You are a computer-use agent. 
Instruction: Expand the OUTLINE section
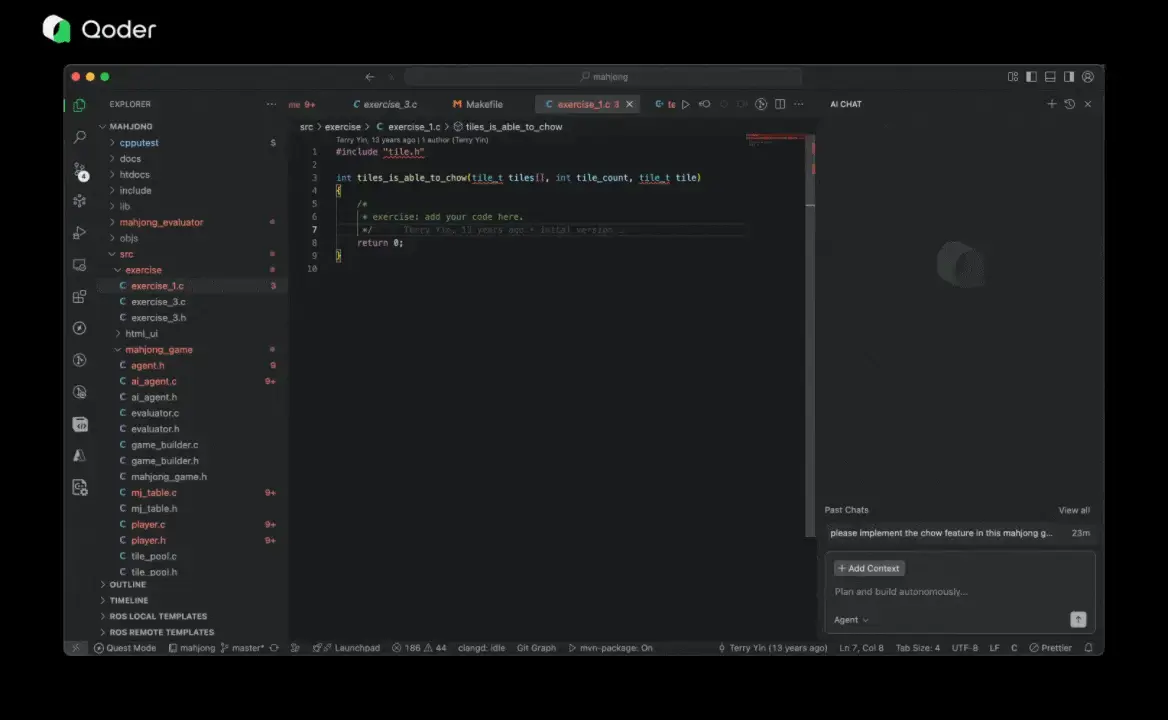pos(127,584)
